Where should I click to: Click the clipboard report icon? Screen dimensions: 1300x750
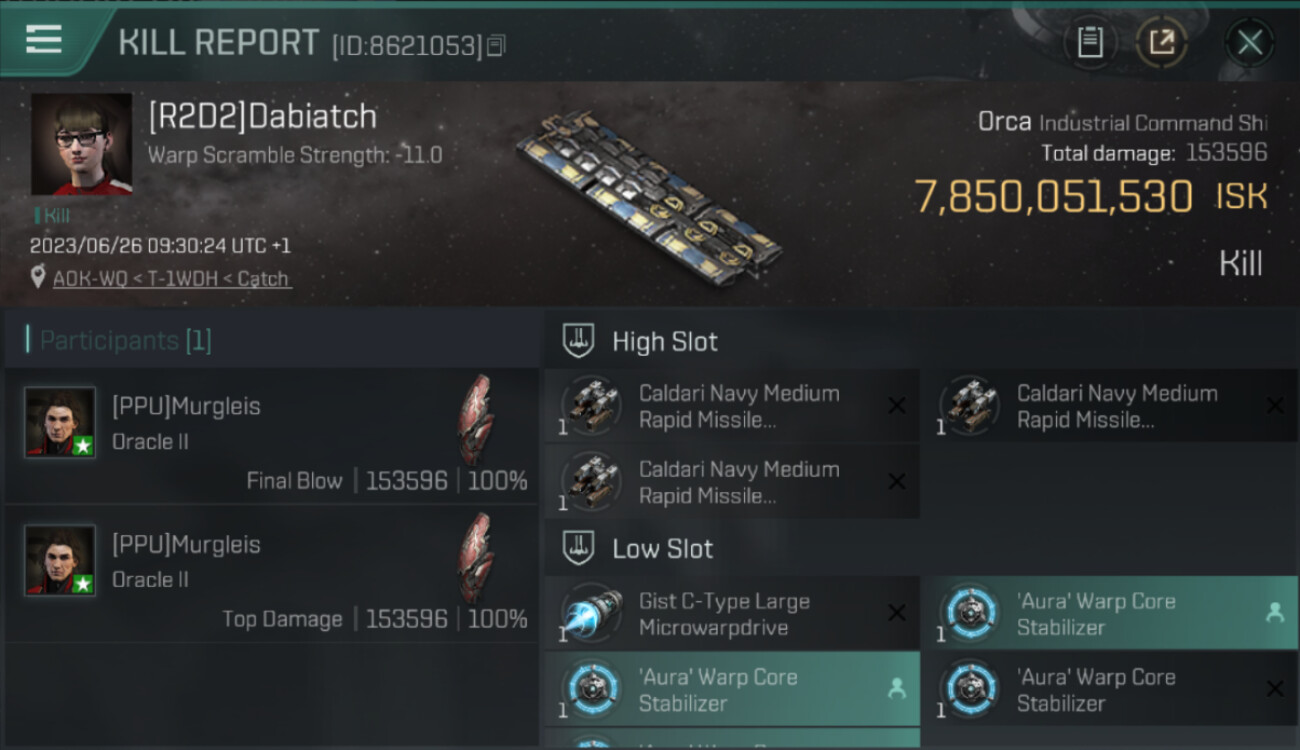(1090, 42)
